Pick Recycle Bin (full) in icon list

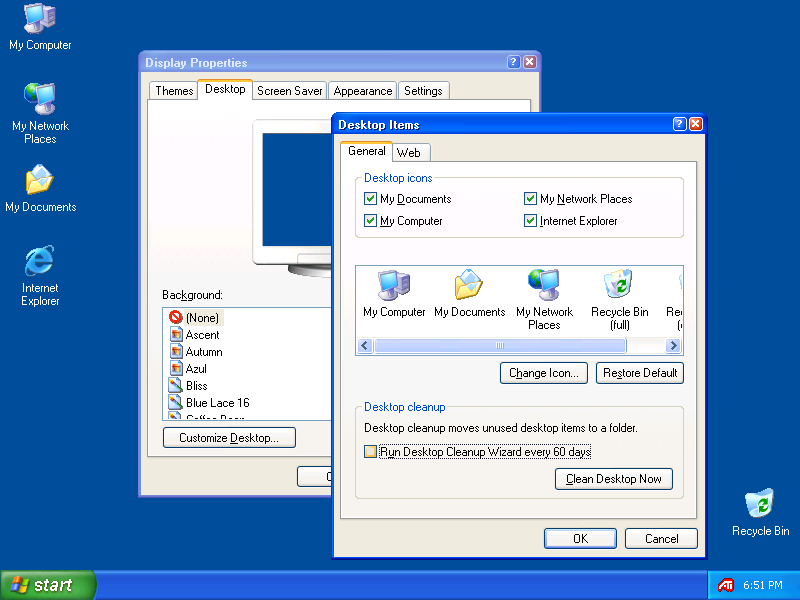619,300
